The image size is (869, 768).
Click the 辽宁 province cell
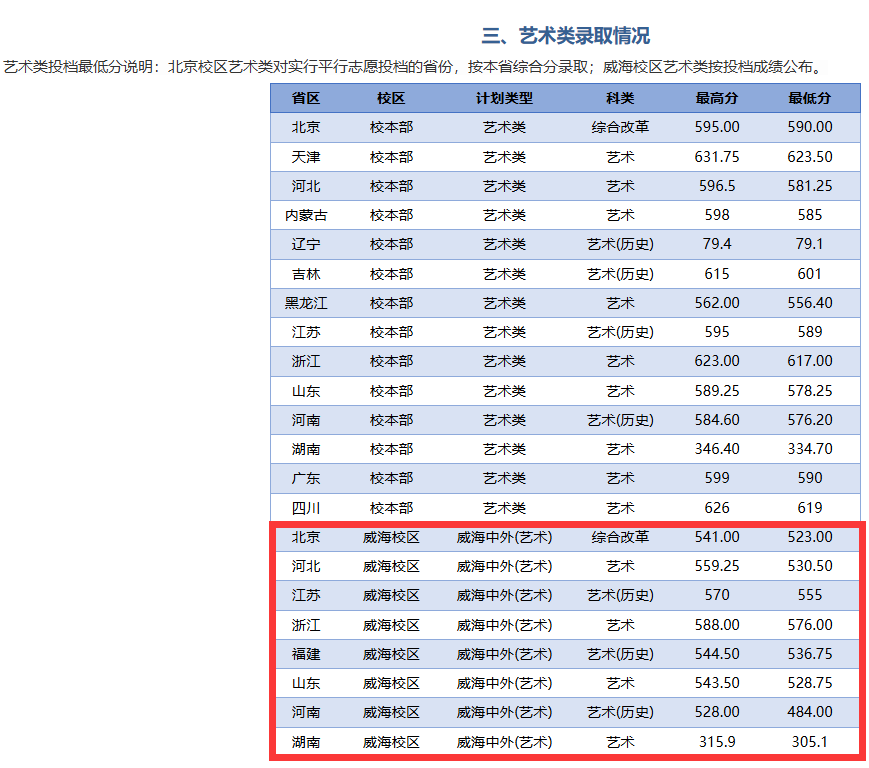(306, 244)
